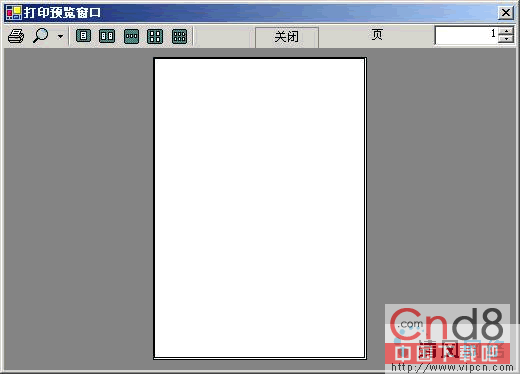Switch to one page layout view
Viewport: 520px width, 374px height.
click(x=83, y=36)
